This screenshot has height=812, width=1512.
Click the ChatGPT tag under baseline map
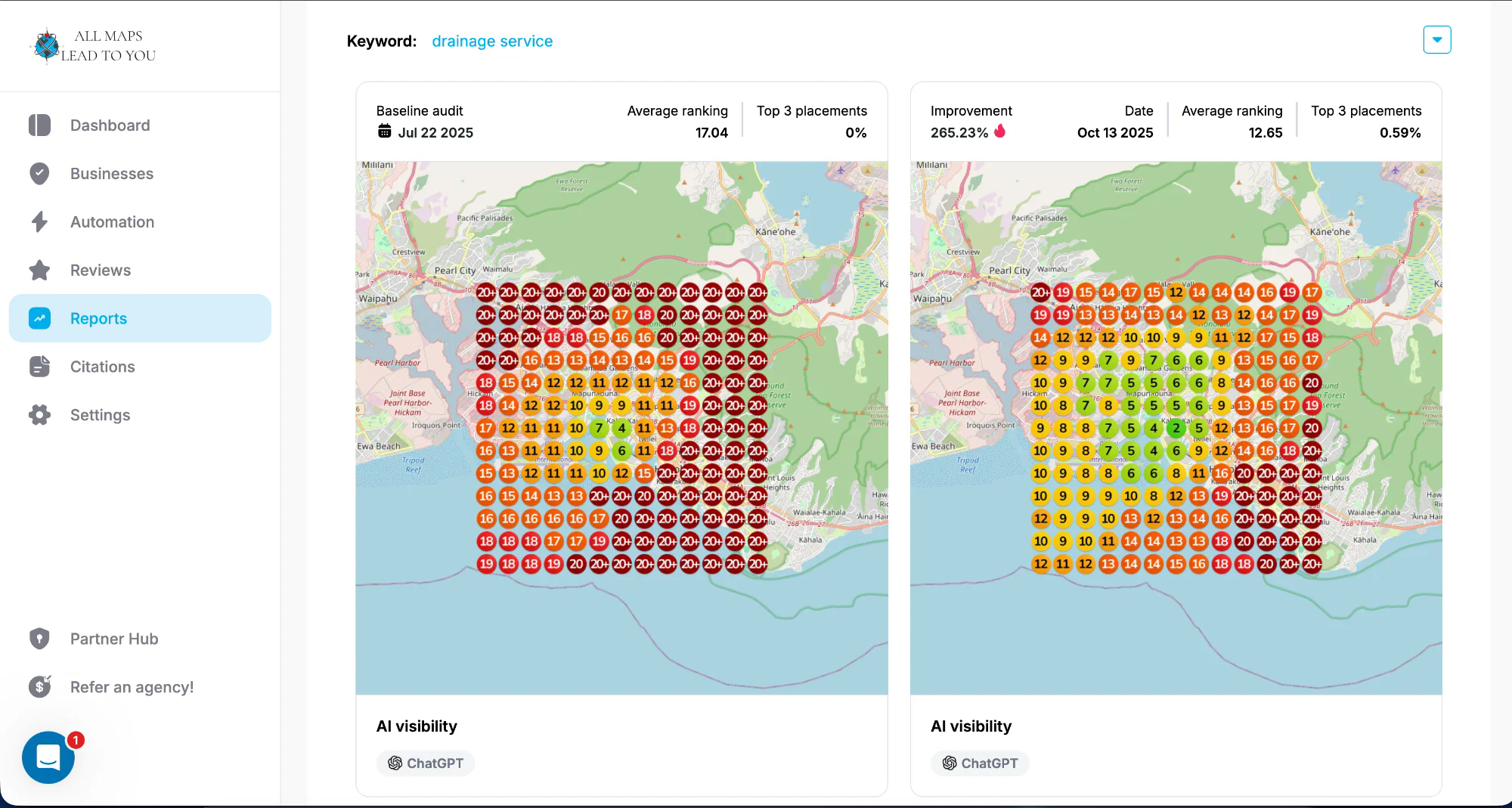(426, 763)
